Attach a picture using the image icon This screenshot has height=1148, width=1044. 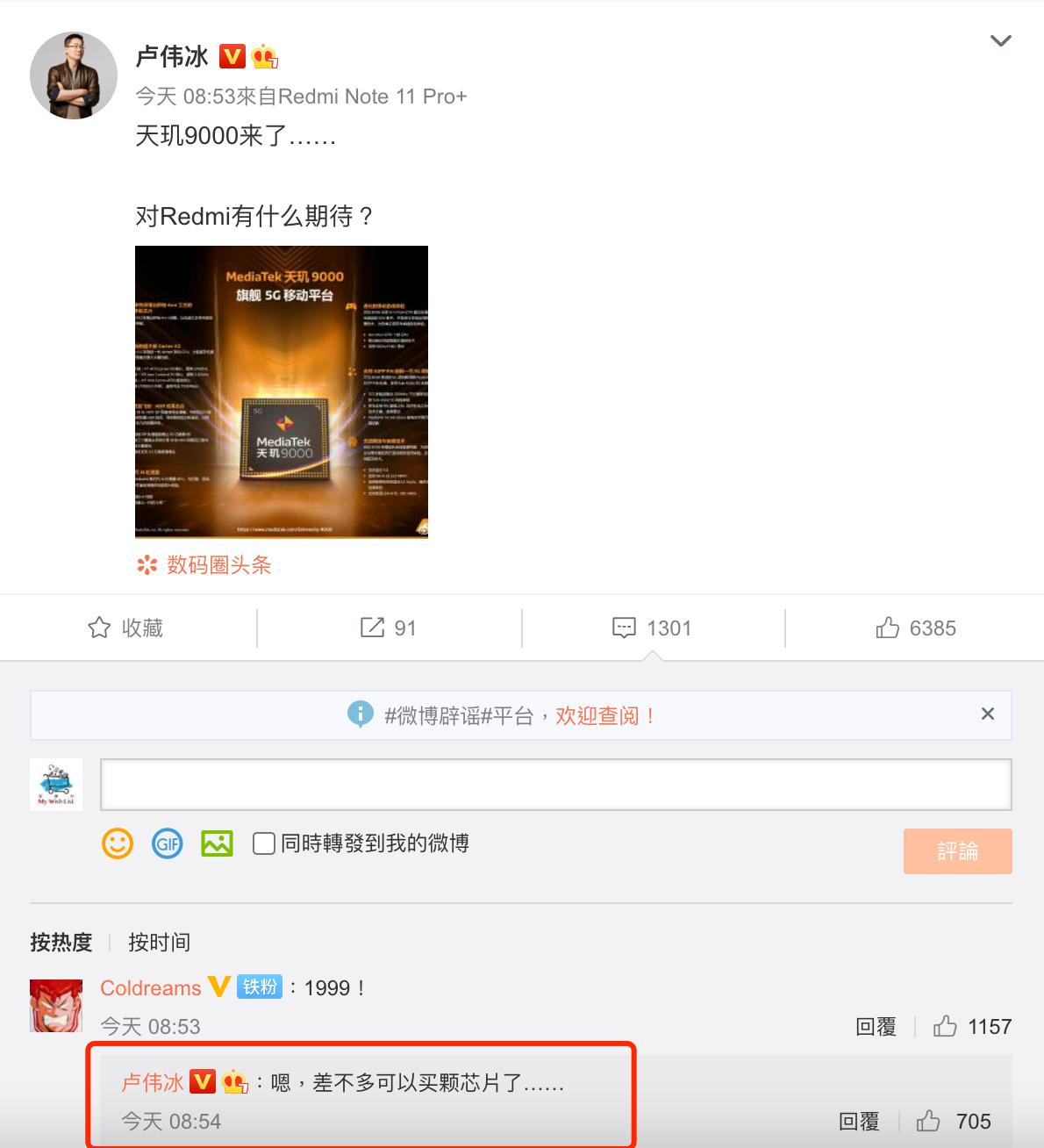(x=217, y=843)
